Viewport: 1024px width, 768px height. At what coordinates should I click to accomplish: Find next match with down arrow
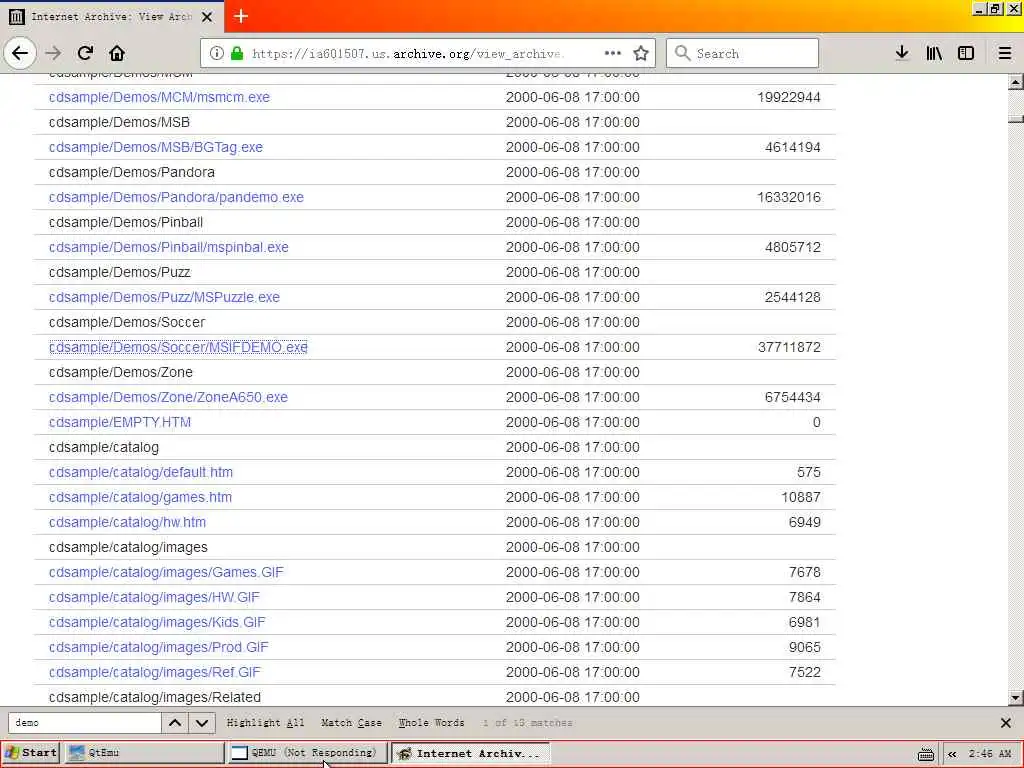pos(202,723)
